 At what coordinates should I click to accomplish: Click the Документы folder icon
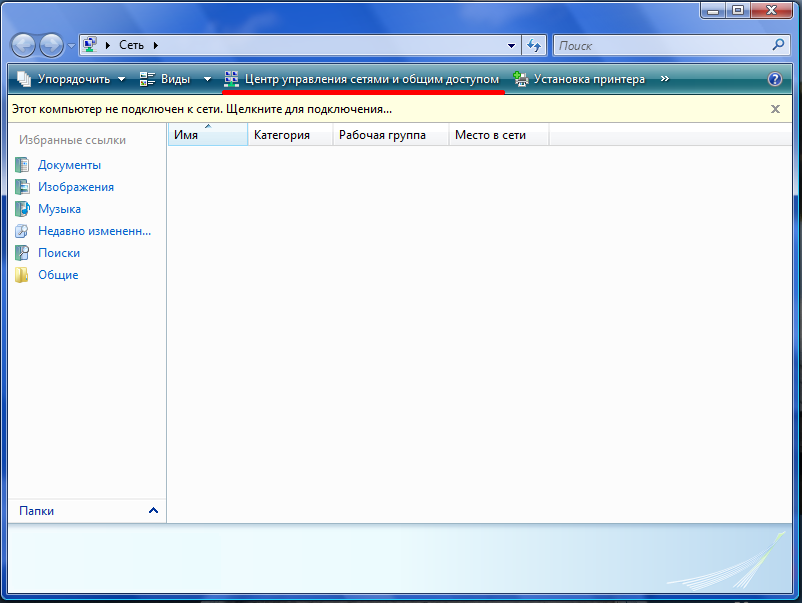coord(22,165)
